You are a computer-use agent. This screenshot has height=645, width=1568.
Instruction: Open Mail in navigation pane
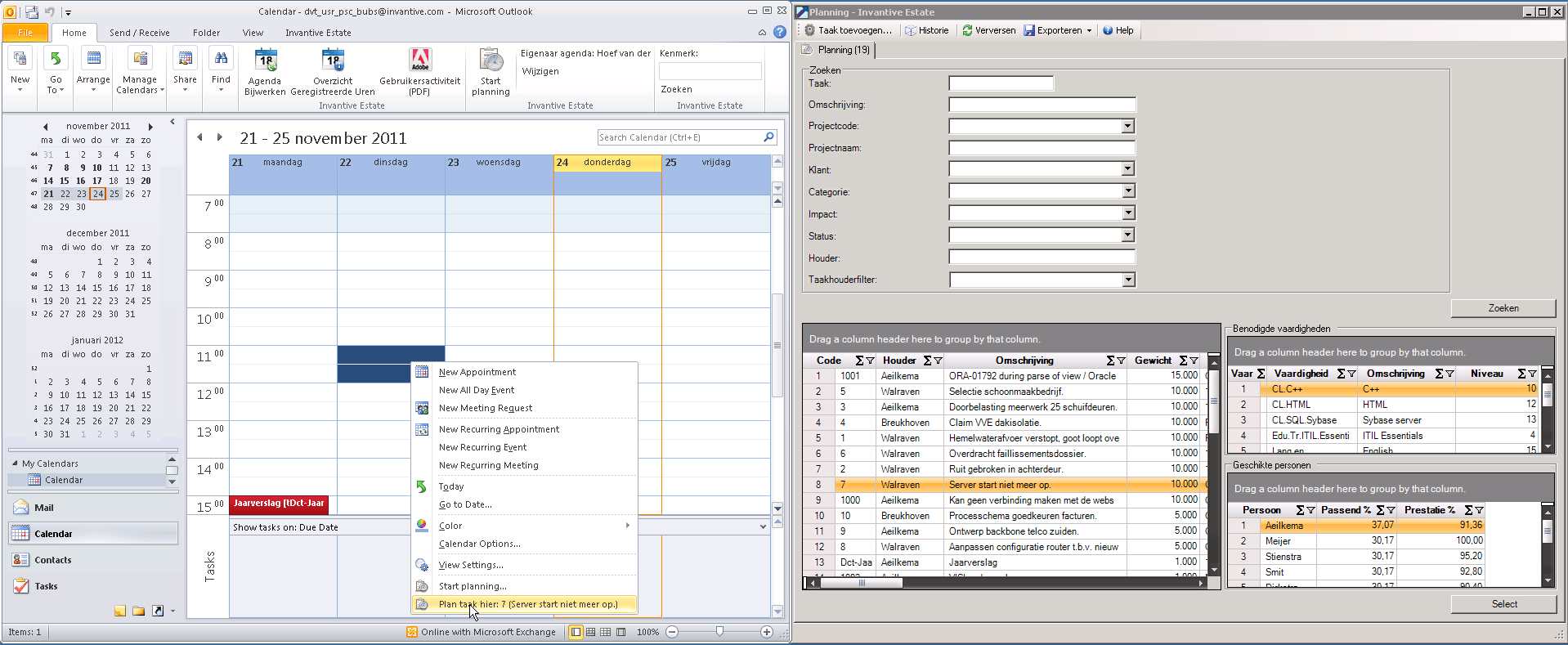point(92,508)
